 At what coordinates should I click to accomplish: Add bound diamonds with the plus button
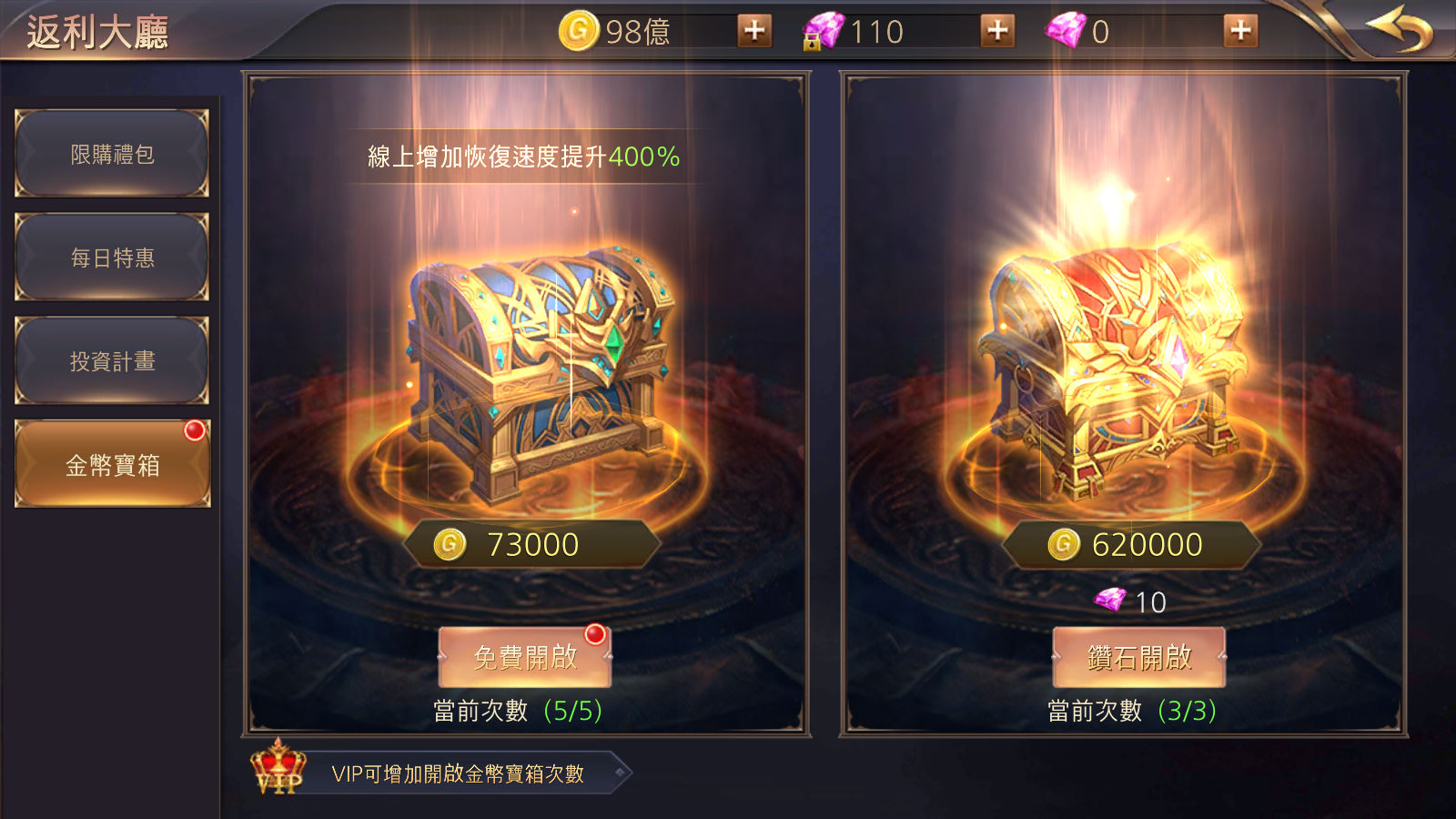coord(997,31)
